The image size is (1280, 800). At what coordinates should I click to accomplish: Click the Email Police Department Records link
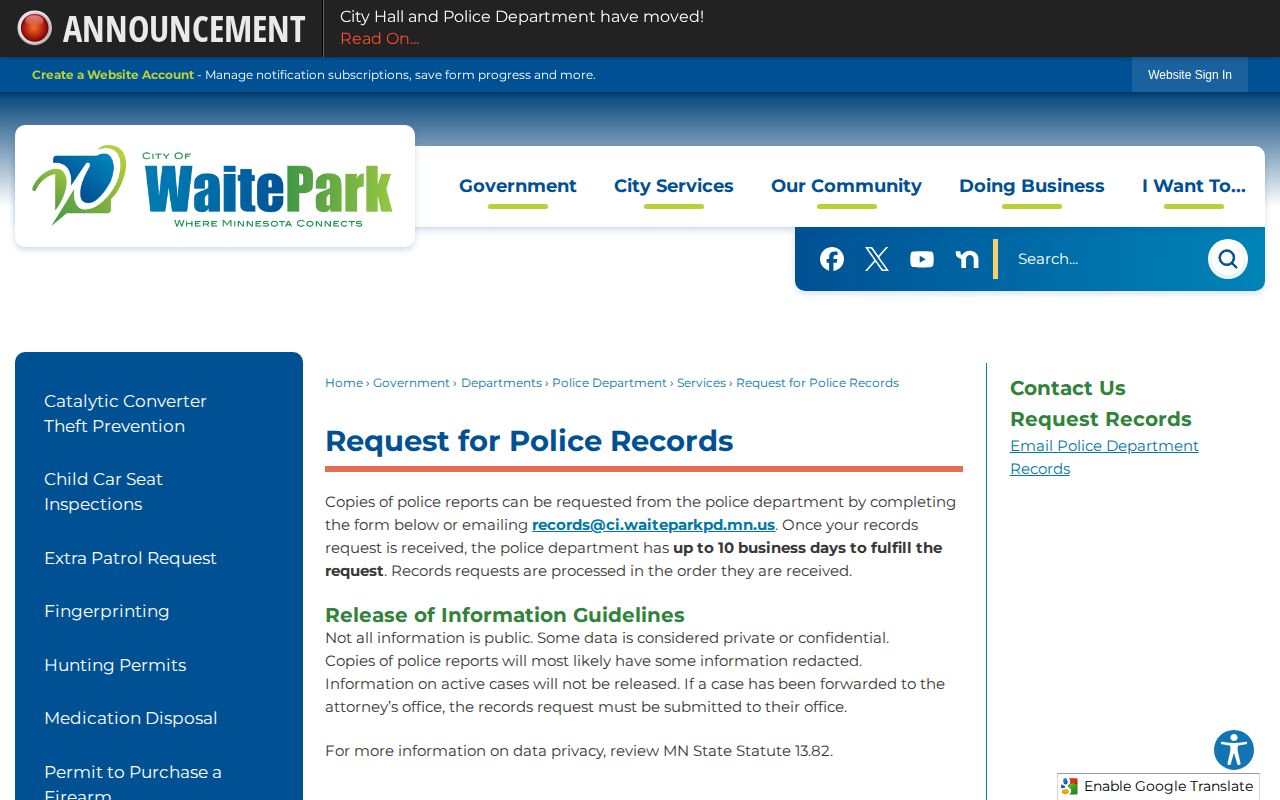pos(1104,457)
